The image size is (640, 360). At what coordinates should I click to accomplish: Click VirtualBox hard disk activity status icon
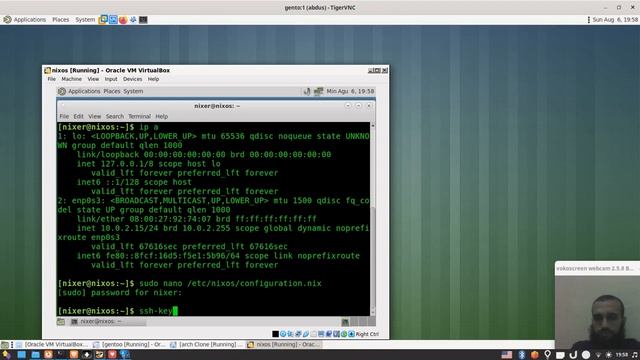pos(276,334)
